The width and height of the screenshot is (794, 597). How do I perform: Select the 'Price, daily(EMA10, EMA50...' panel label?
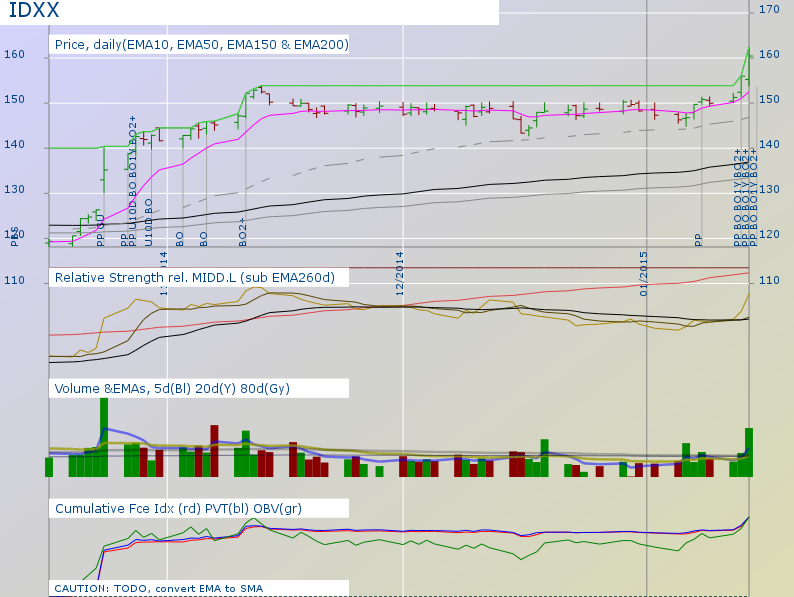202,45
